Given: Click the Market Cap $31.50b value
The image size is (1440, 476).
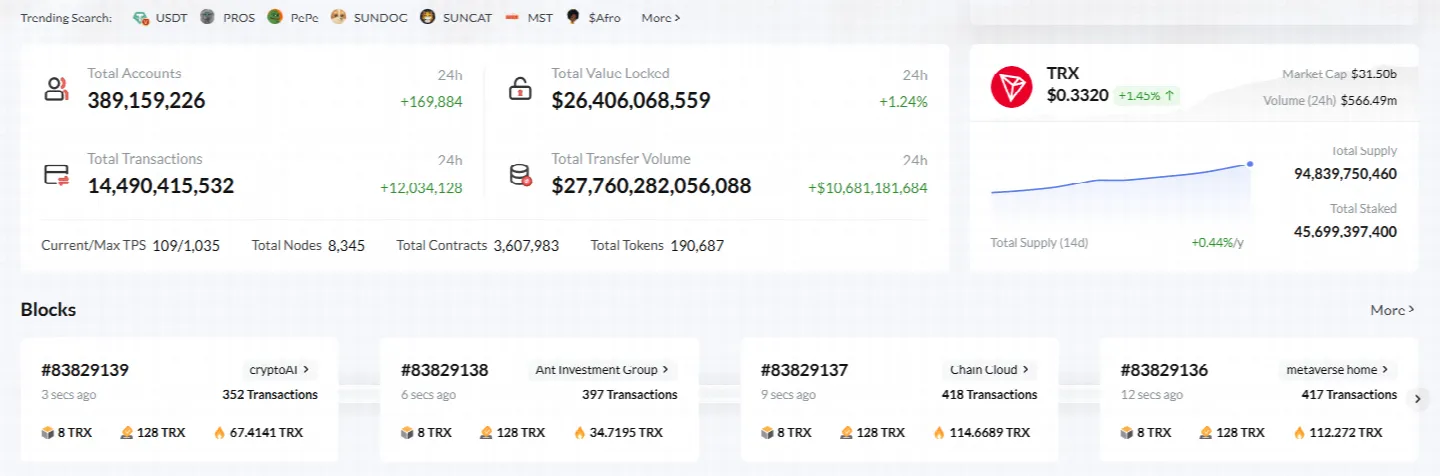Looking at the screenshot, I should point(1374,74).
